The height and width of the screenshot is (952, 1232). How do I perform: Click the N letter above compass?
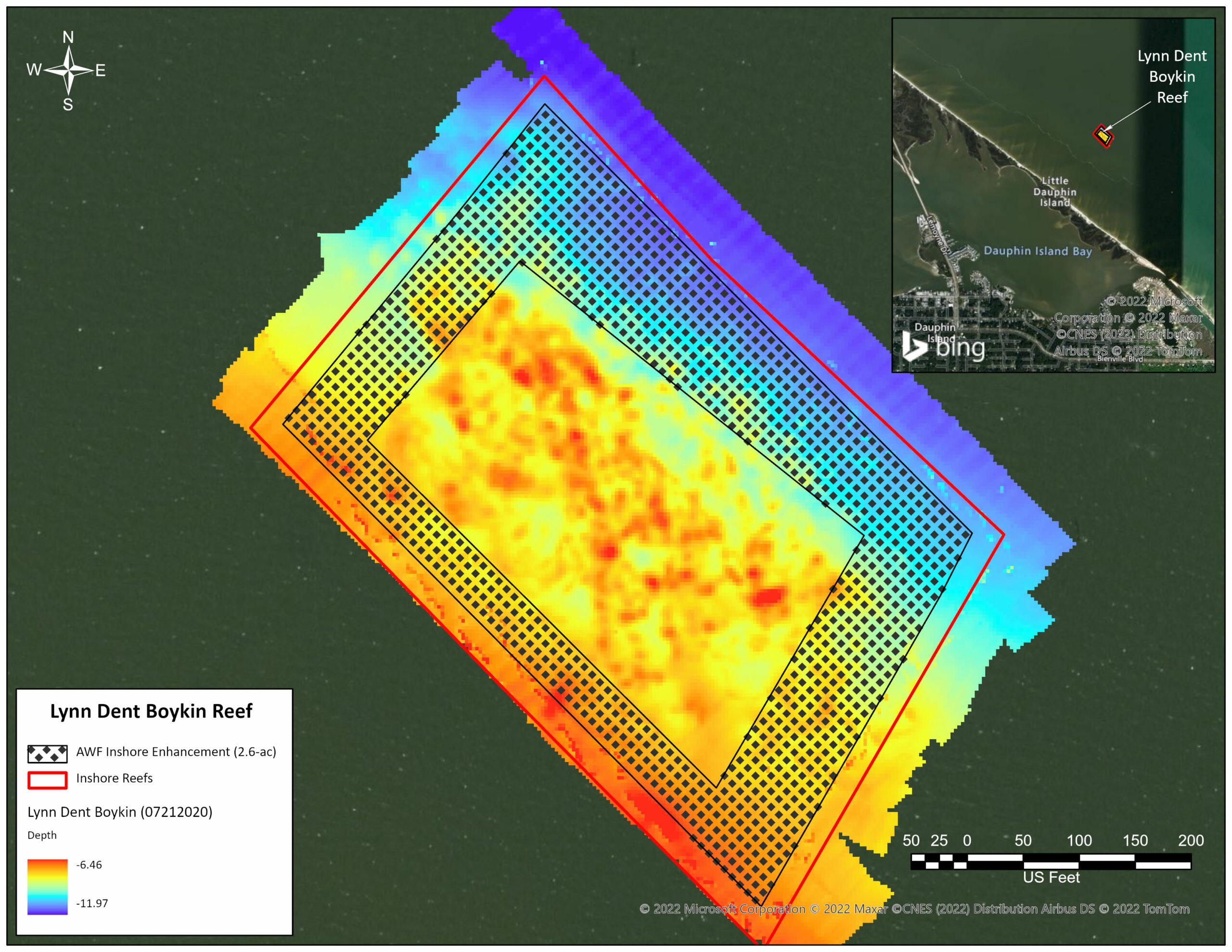point(68,37)
